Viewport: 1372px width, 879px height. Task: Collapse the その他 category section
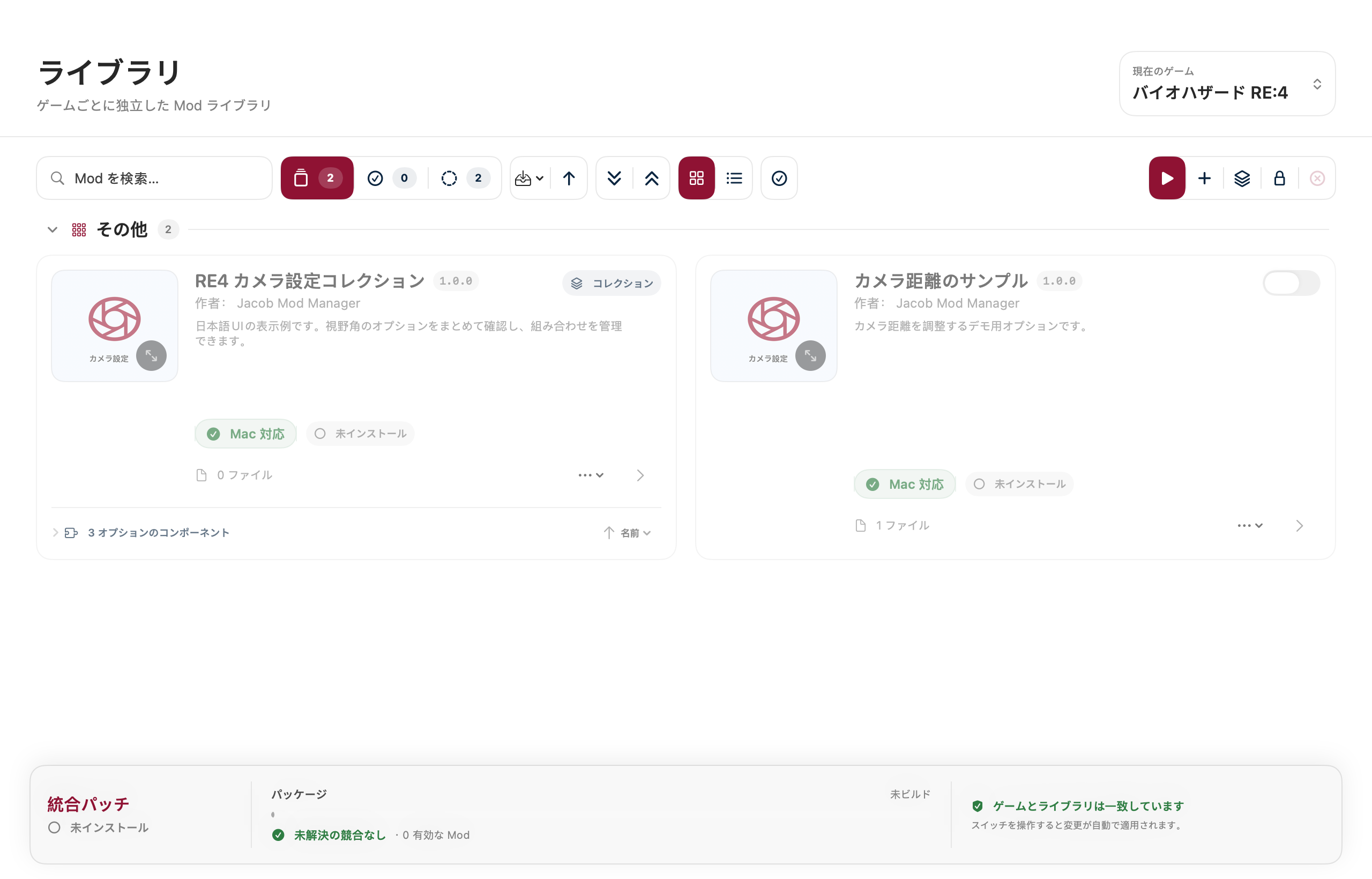point(53,229)
